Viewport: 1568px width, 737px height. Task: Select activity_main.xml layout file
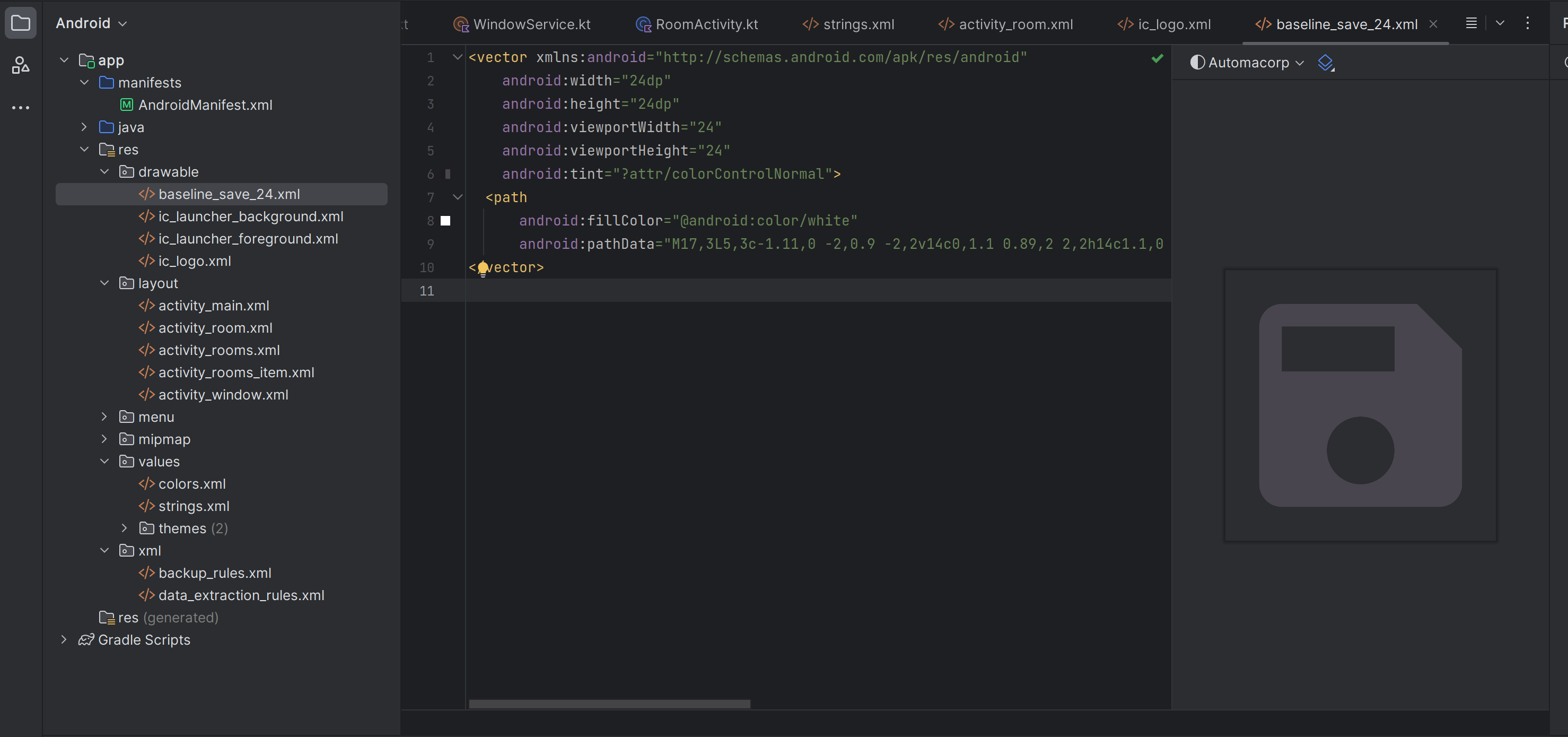click(204, 306)
